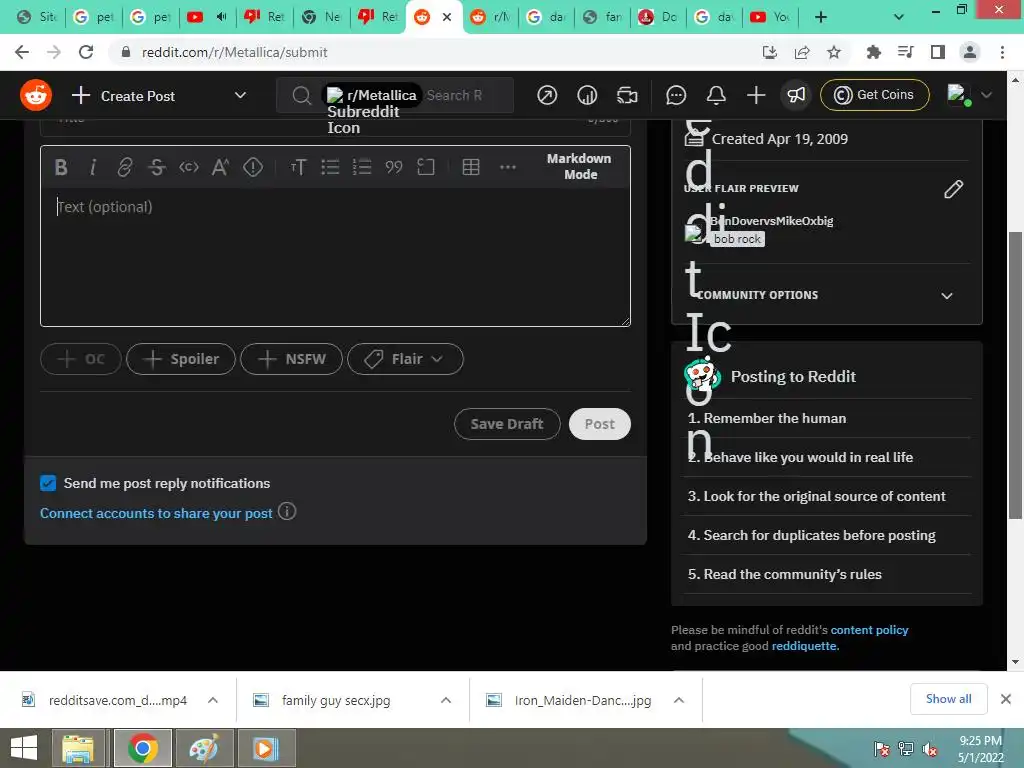The height and width of the screenshot is (768, 1024).
Task: Insert a quote block
Action: click(394, 167)
